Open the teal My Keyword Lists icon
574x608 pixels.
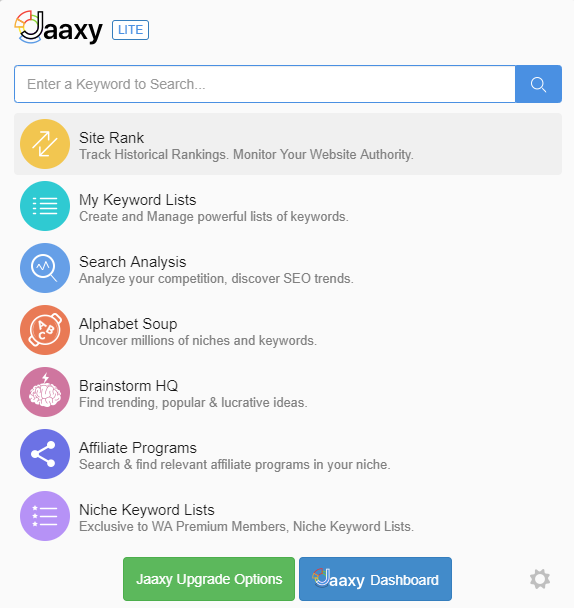click(45, 206)
